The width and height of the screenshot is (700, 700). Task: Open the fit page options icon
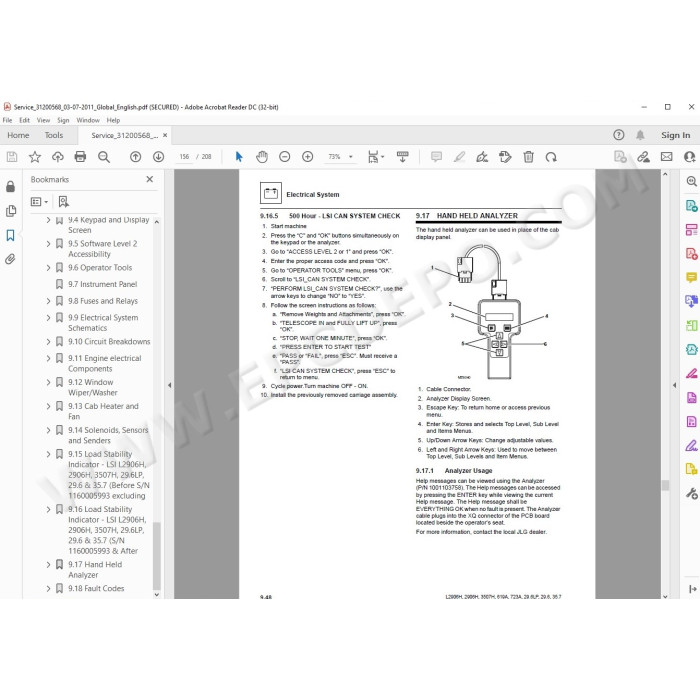[375, 157]
